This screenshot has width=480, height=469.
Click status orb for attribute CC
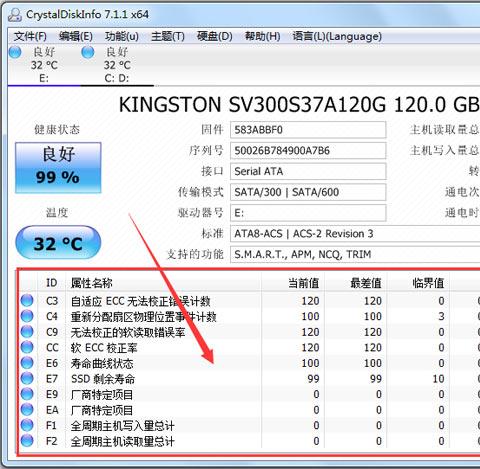click(x=27, y=347)
